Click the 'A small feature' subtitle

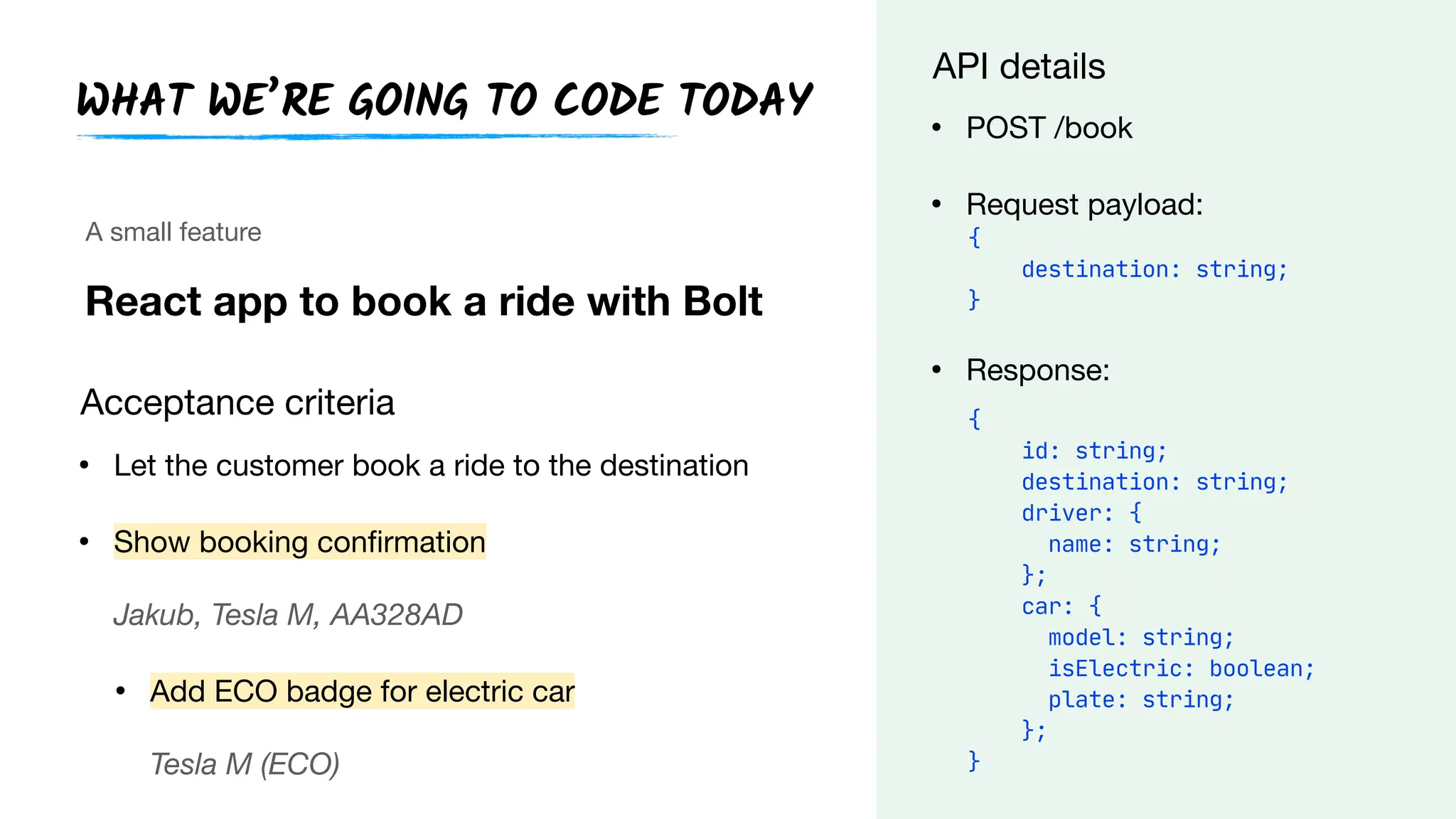(x=173, y=232)
